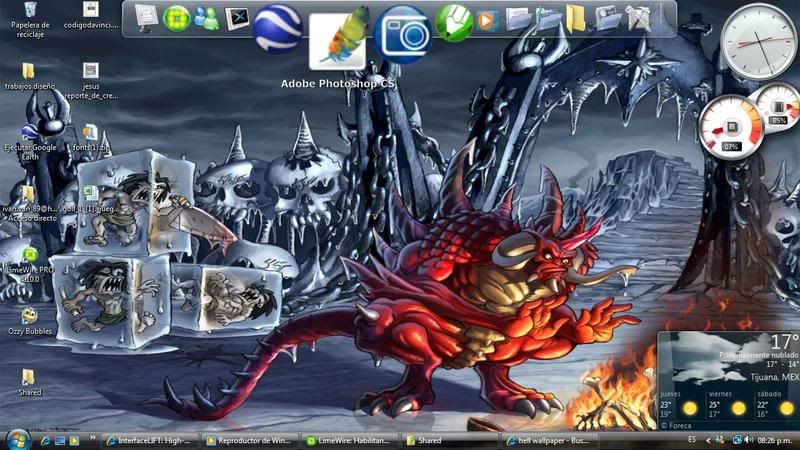800x450 pixels.
Task: Open the weather gadget 17° temperature
Action: tap(785, 342)
